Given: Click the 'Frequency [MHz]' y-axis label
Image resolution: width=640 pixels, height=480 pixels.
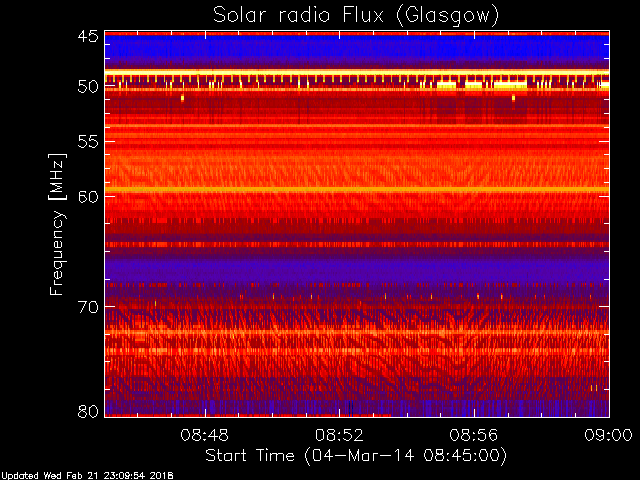Looking at the screenshot, I should (x=57, y=224).
